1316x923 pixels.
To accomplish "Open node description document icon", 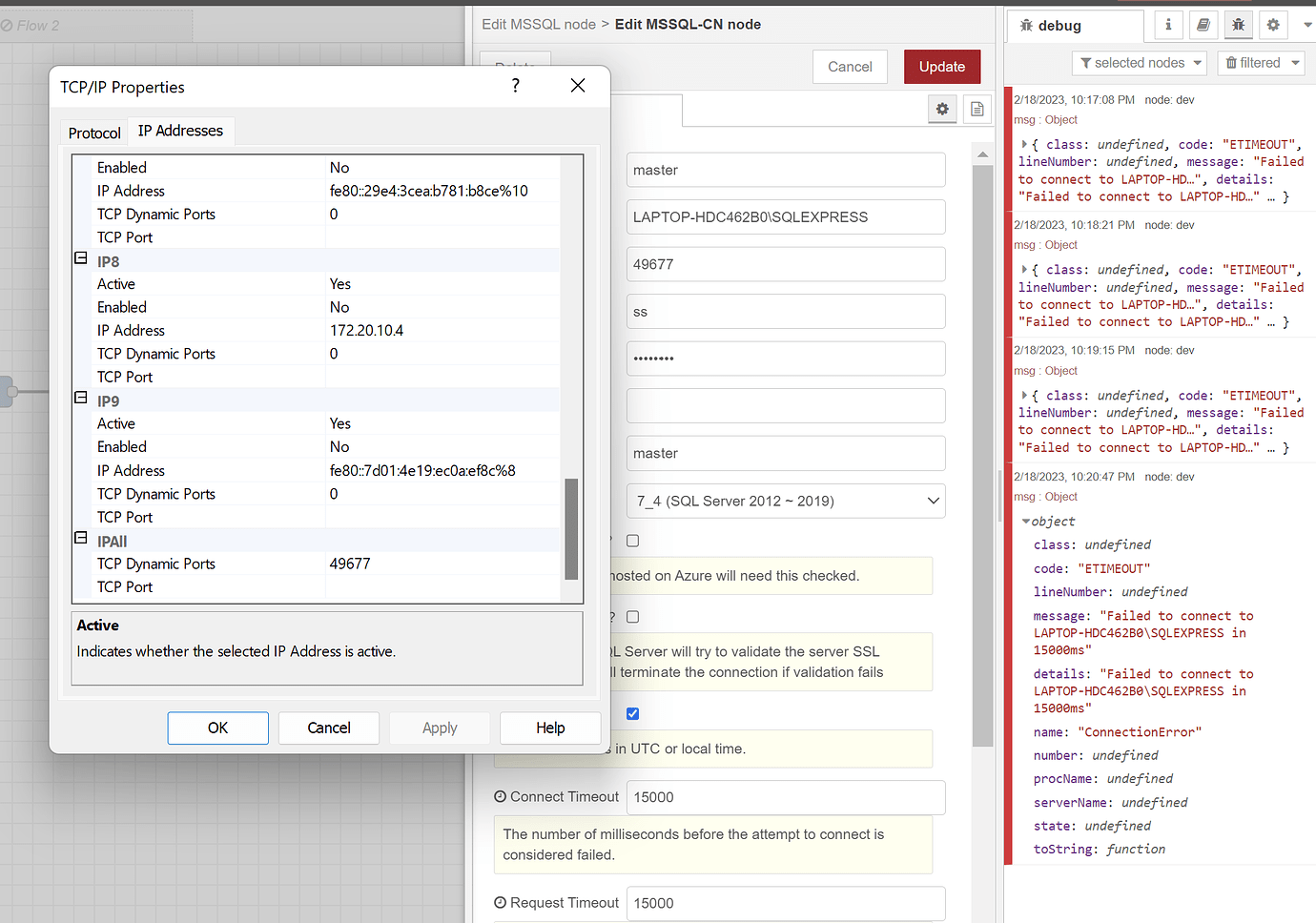I will point(977,110).
